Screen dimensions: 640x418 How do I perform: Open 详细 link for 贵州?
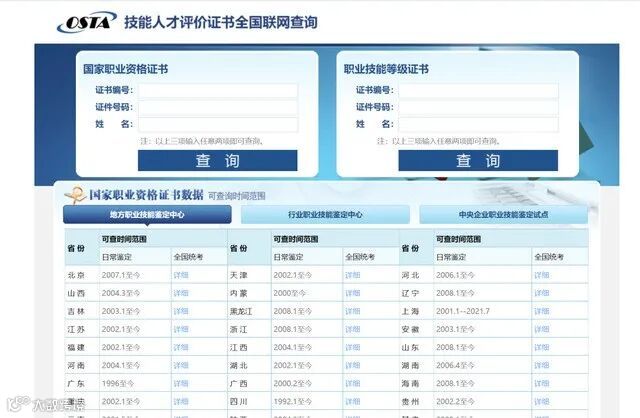tap(542, 402)
